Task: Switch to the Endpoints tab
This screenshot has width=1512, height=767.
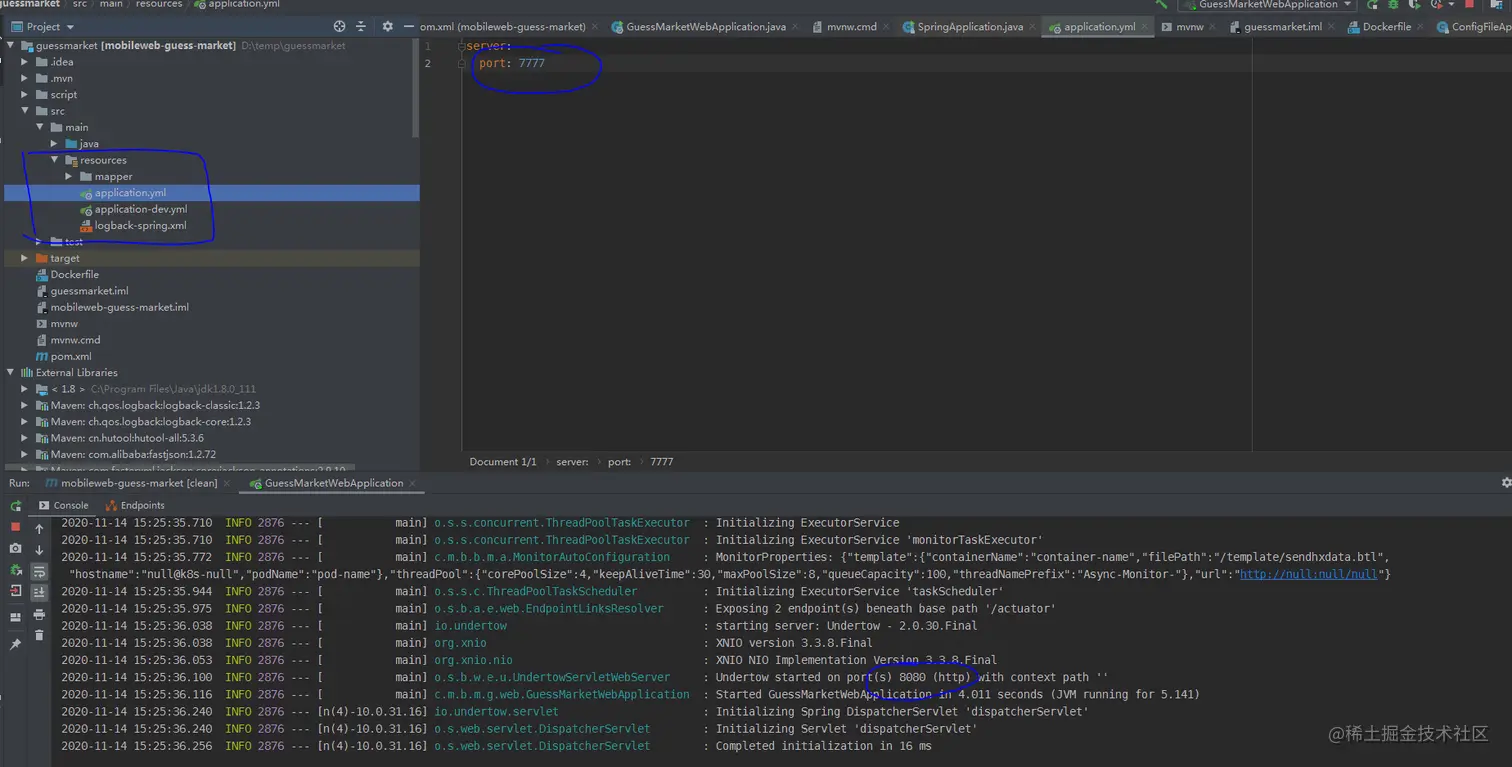Action: click(135, 506)
